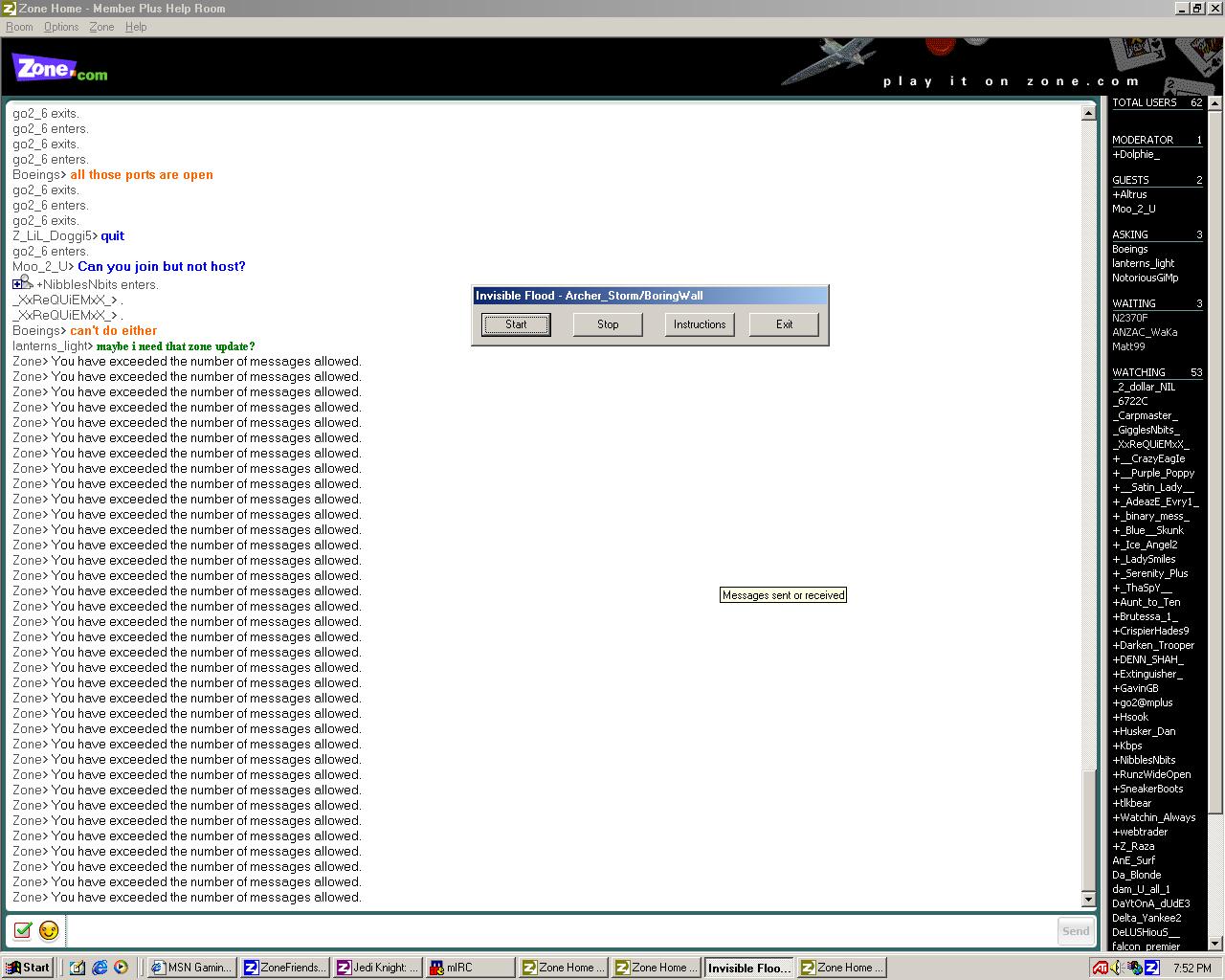Click user list scrollbar down arrow
Viewport: 1225px width, 980px height.
[1215, 944]
